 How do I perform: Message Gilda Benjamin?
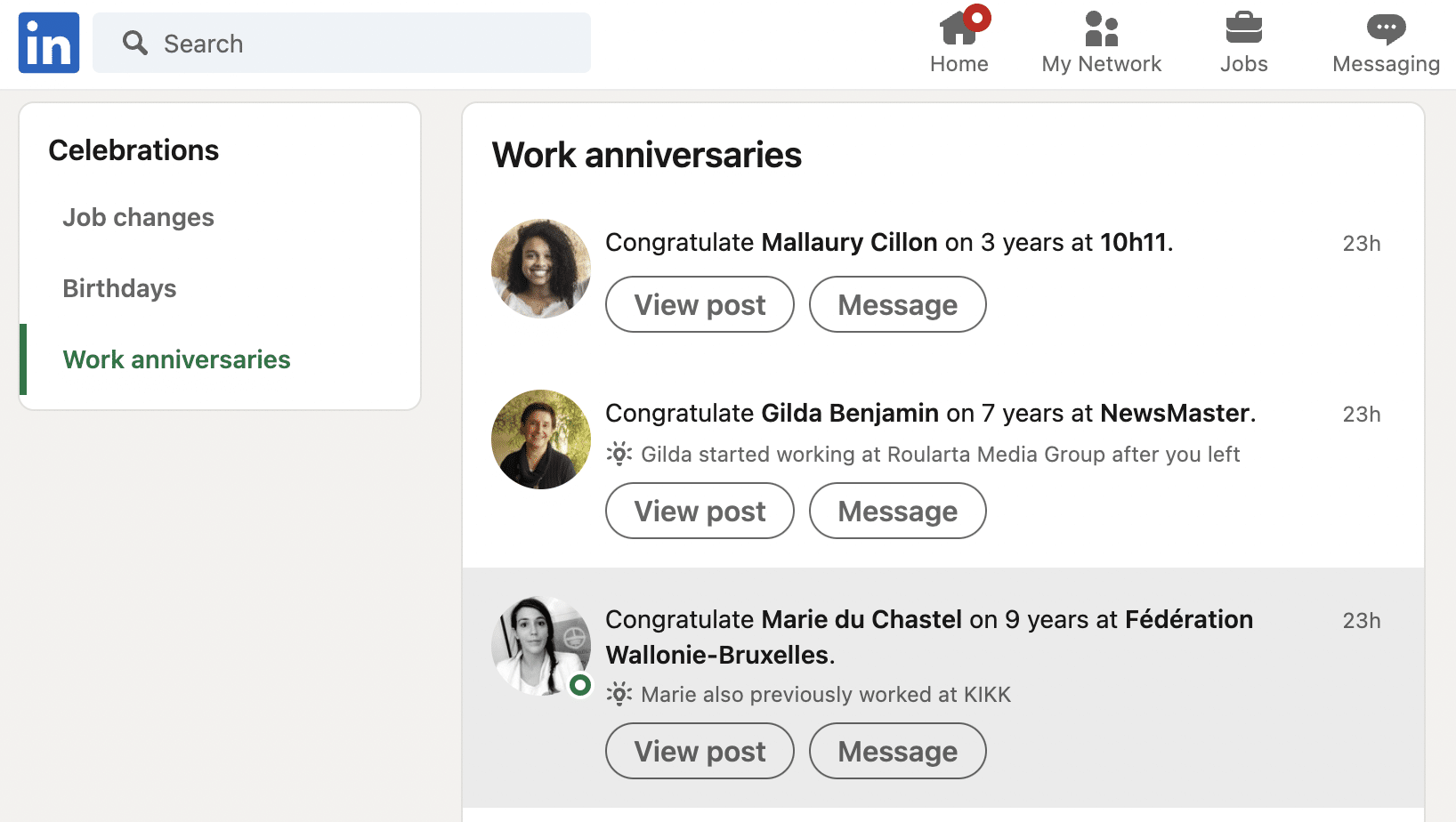(x=897, y=511)
